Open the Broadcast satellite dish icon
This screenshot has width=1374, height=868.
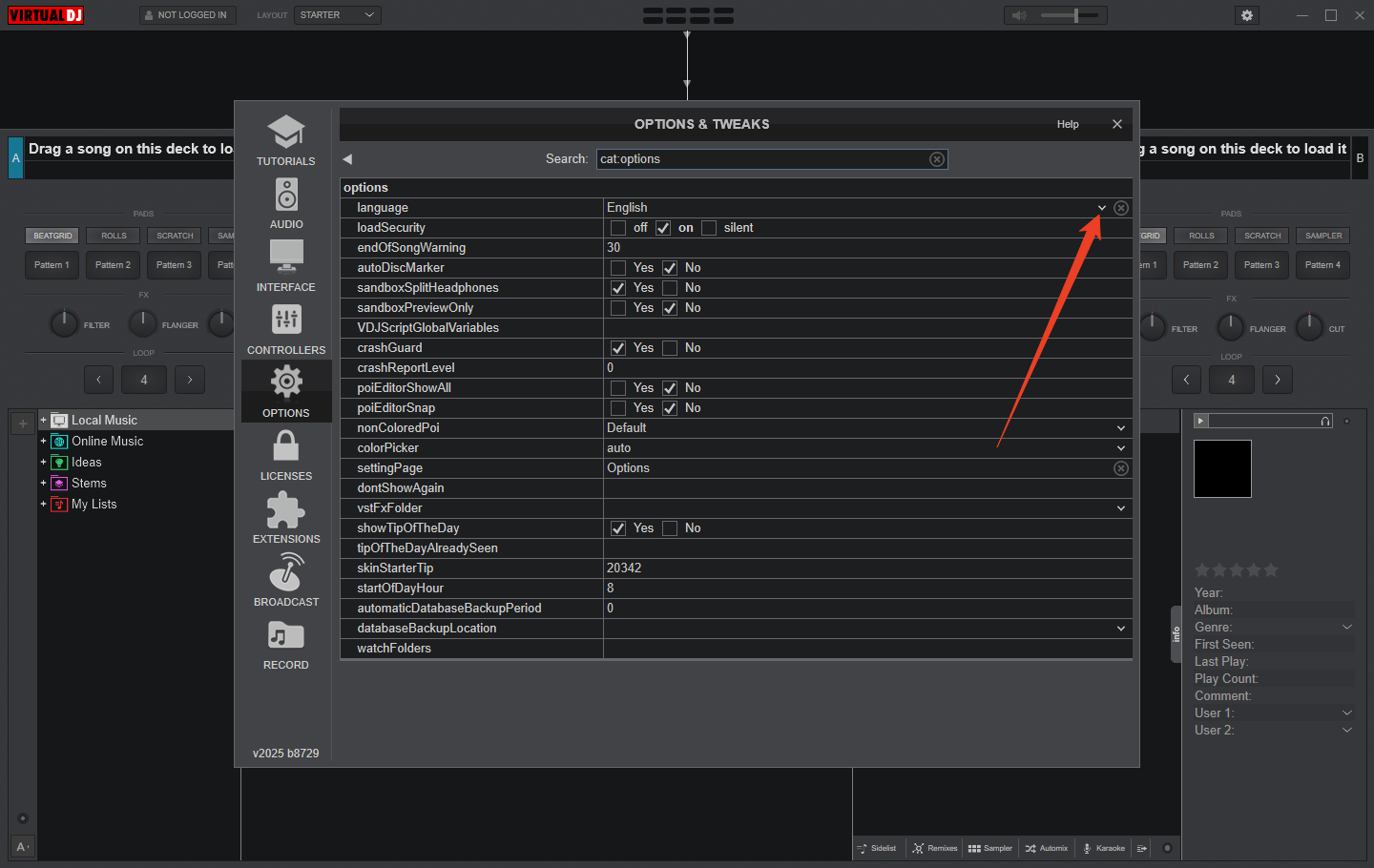click(286, 572)
